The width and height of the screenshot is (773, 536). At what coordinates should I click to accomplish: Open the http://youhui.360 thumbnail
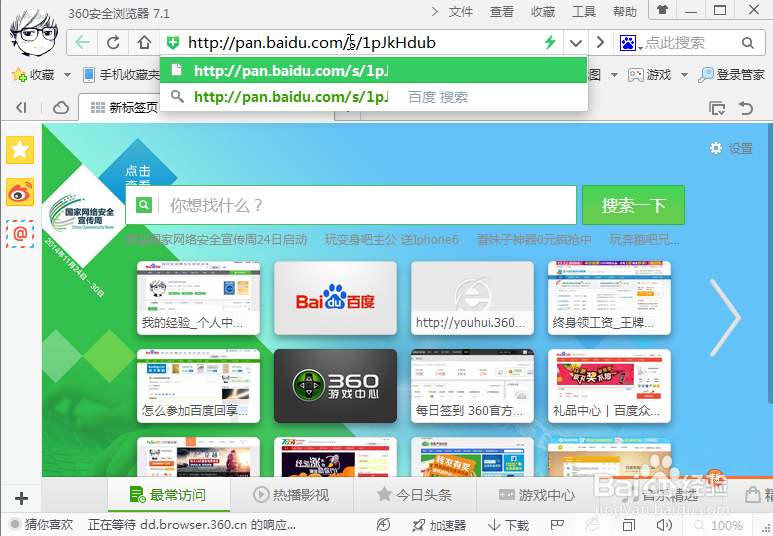click(473, 298)
